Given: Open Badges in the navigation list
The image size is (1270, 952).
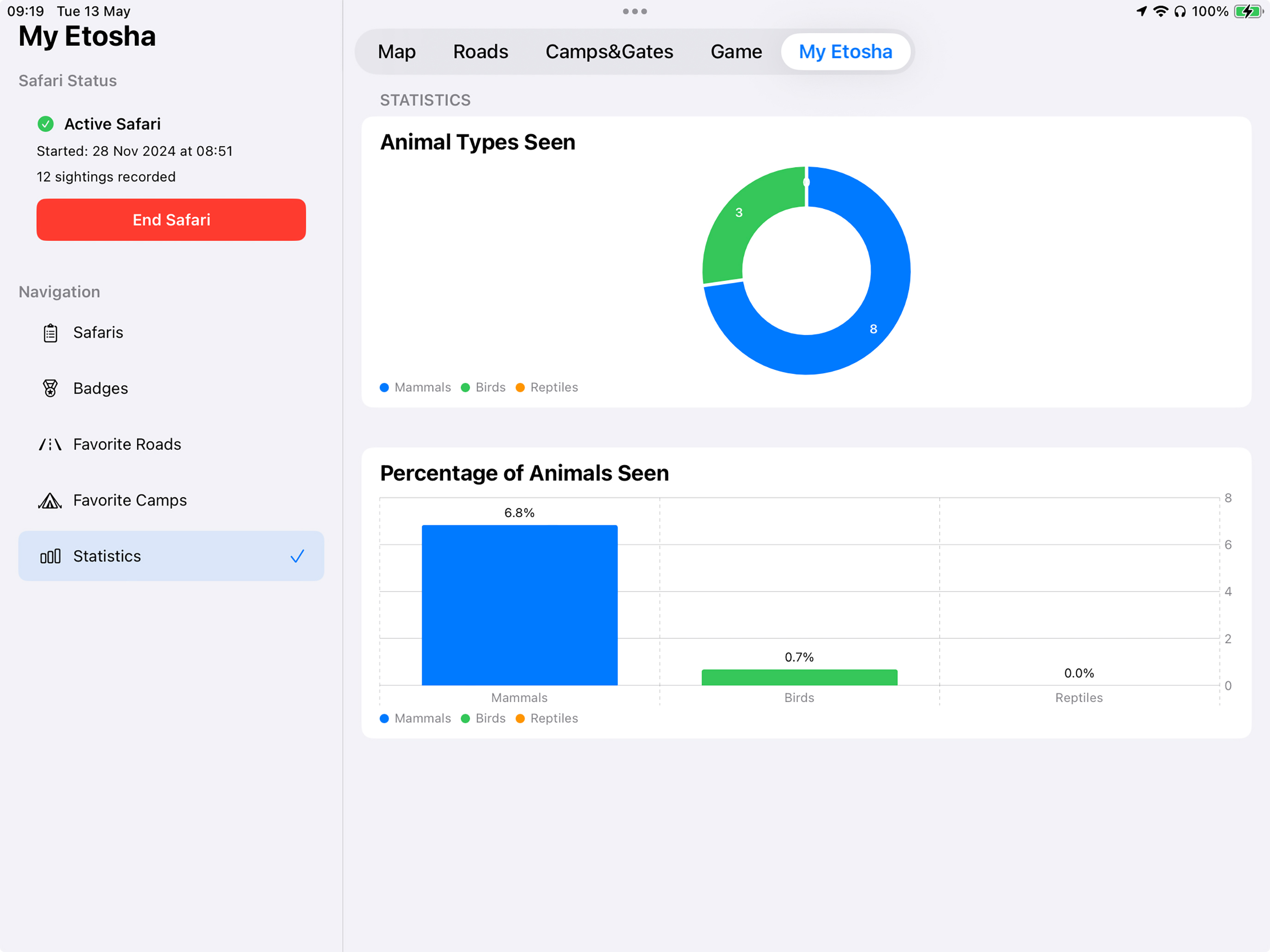Looking at the screenshot, I should coord(171,388).
